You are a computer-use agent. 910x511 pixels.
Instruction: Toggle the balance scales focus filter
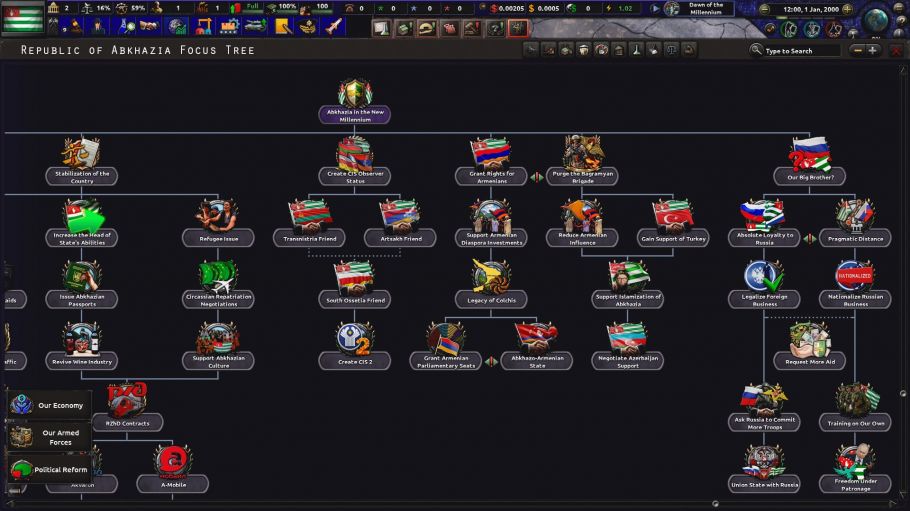[x=671, y=51]
